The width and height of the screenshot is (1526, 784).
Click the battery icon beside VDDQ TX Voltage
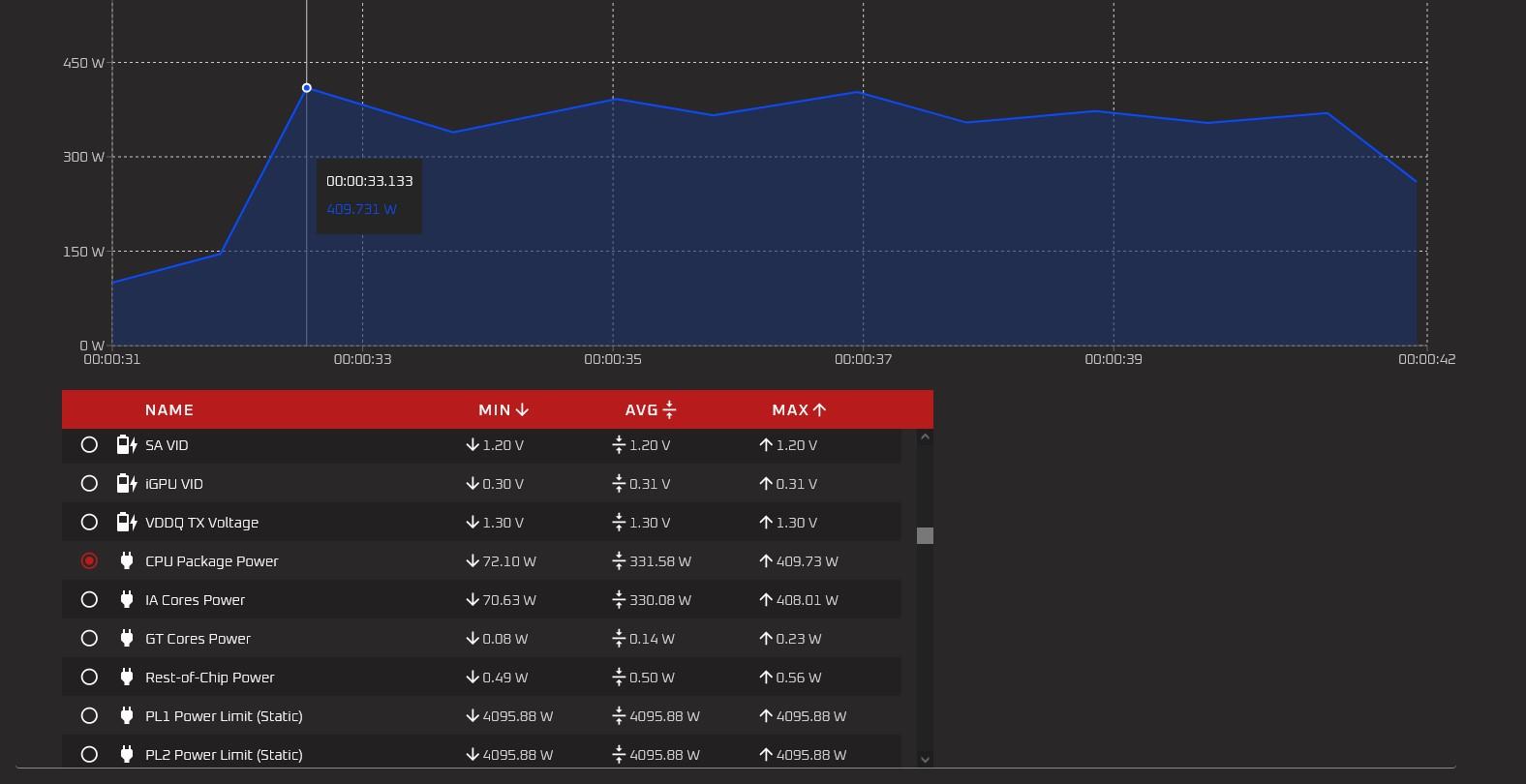coord(126,523)
